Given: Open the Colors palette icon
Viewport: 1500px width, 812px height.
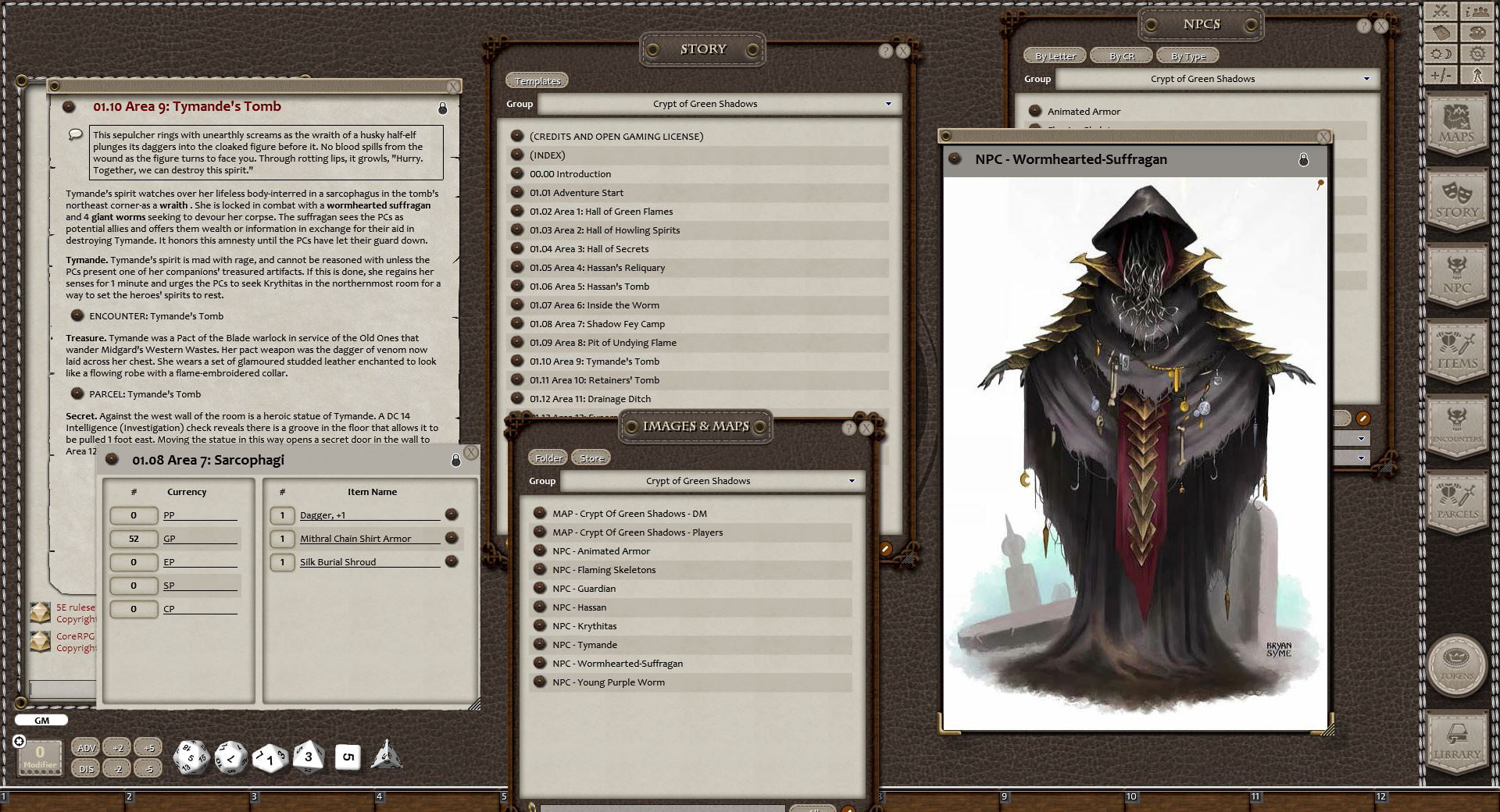Looking at the screenshot, I should tap(1477, 33).
